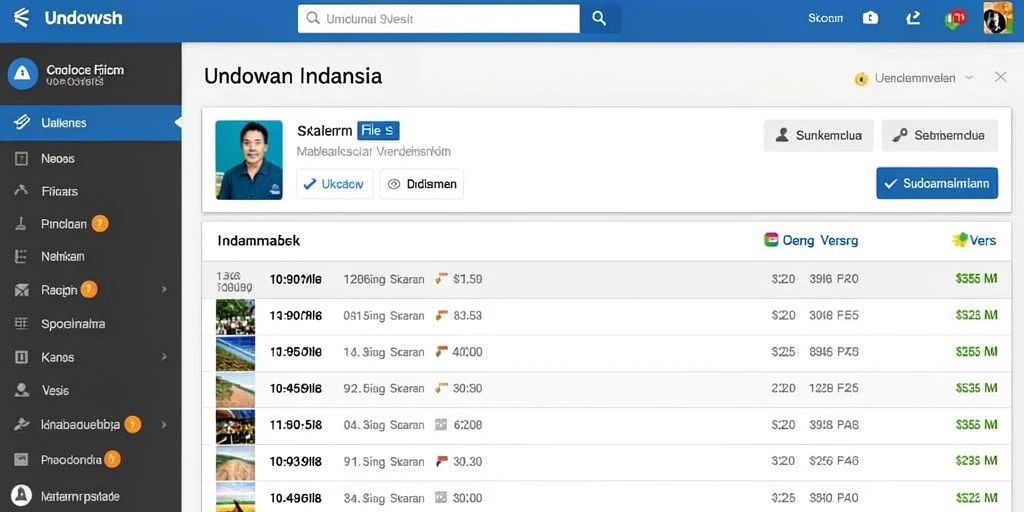The image size is (1024, 512).
Task: Click the 92. Sing Skaran cell
Action: [384, 388]
